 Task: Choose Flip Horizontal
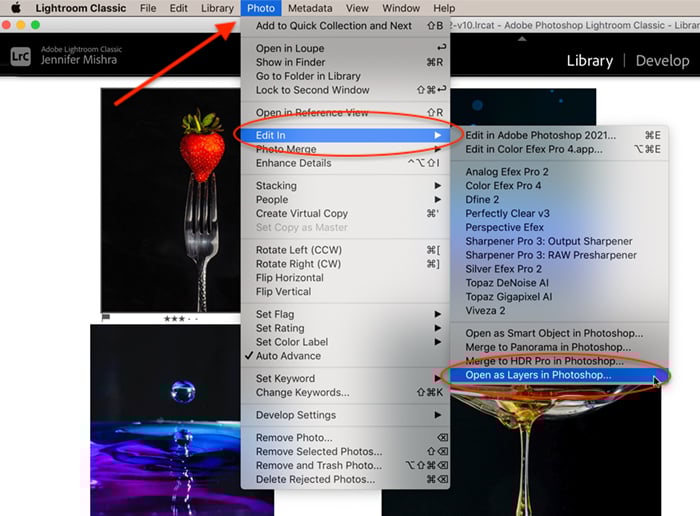345,278
